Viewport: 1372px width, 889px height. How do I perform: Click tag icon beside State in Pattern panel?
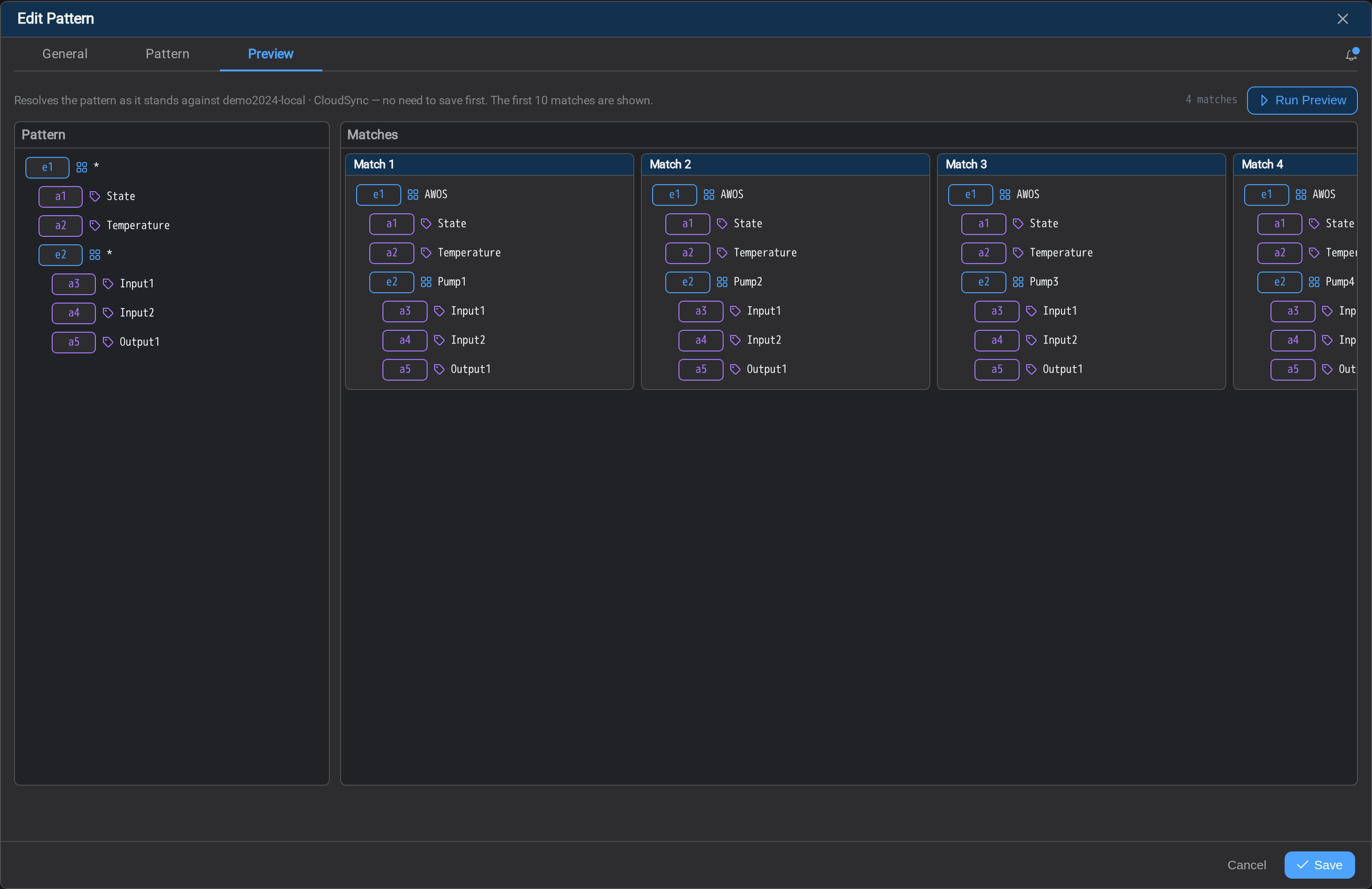(95, 196)
